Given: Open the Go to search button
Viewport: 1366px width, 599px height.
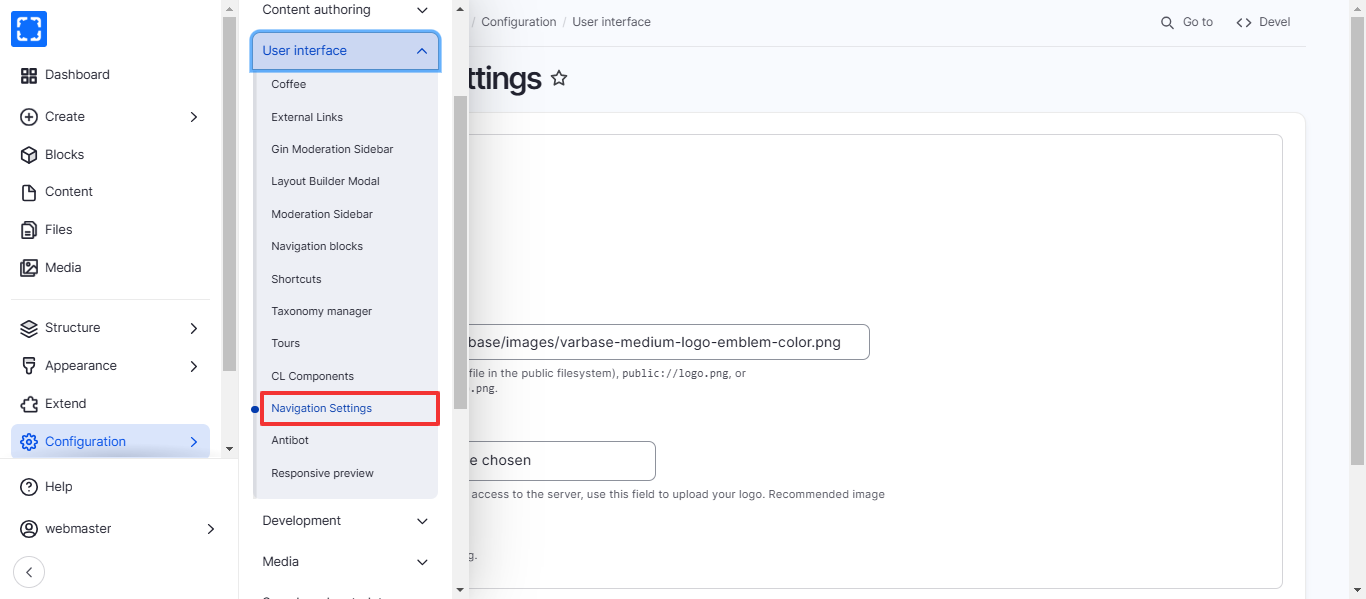Looking at the screenshot, I should tap(1187, 22).
